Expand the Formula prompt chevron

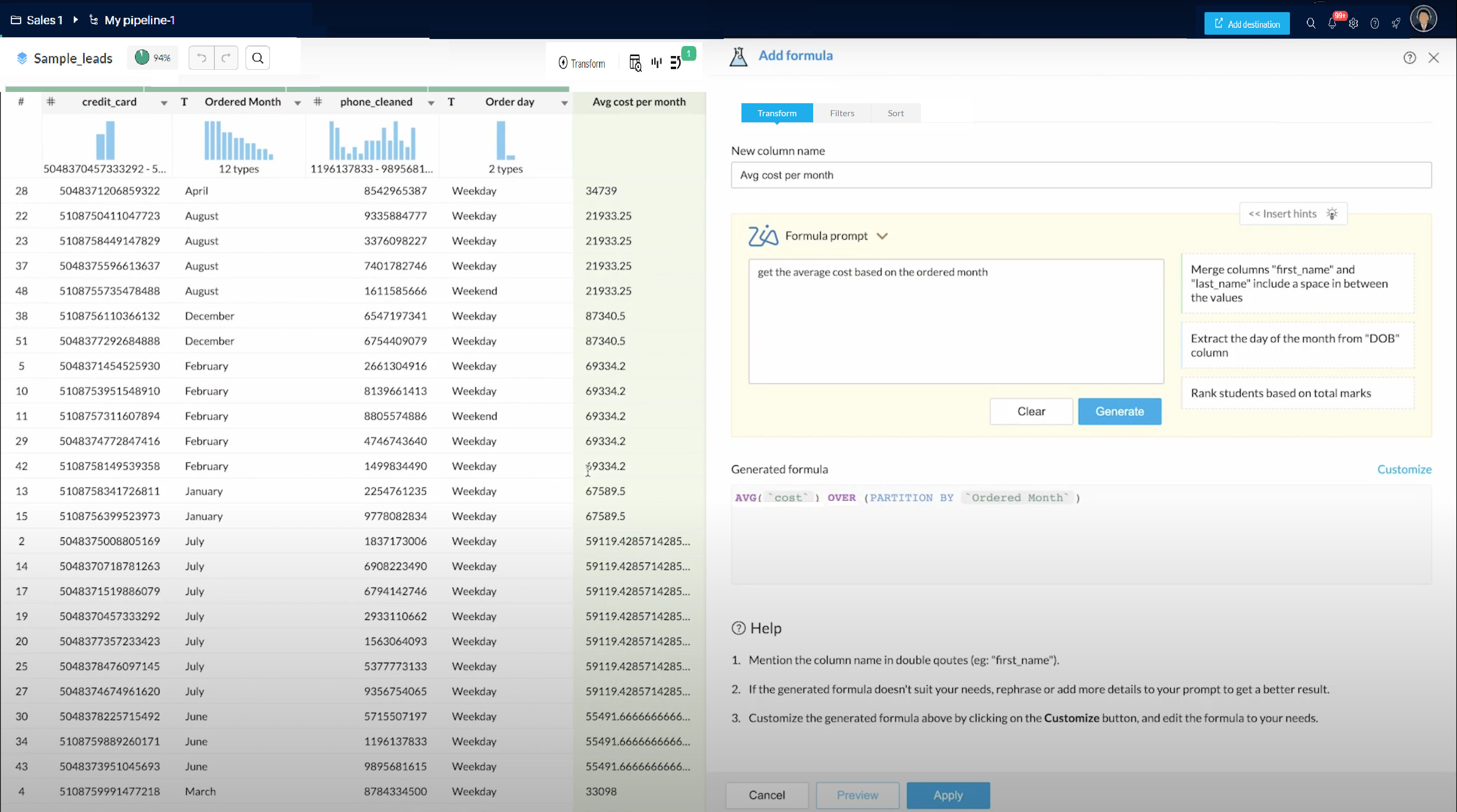point(883,236)
